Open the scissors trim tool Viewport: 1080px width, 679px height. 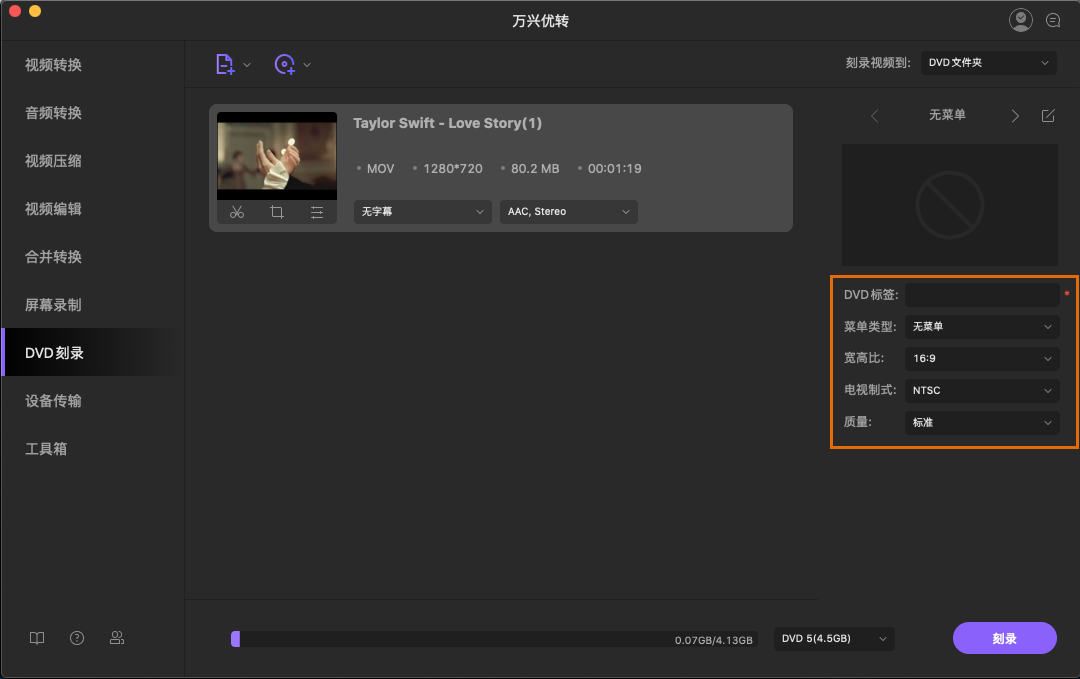point(237,212)
